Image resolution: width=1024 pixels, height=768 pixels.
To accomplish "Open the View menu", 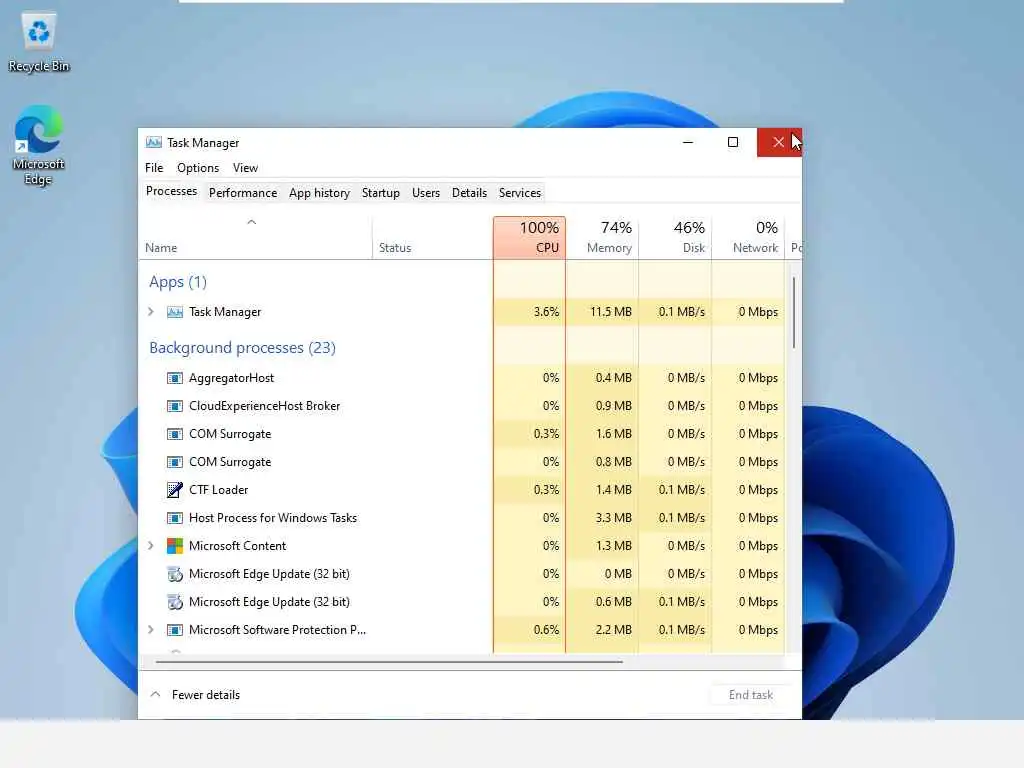I will 246,168.
